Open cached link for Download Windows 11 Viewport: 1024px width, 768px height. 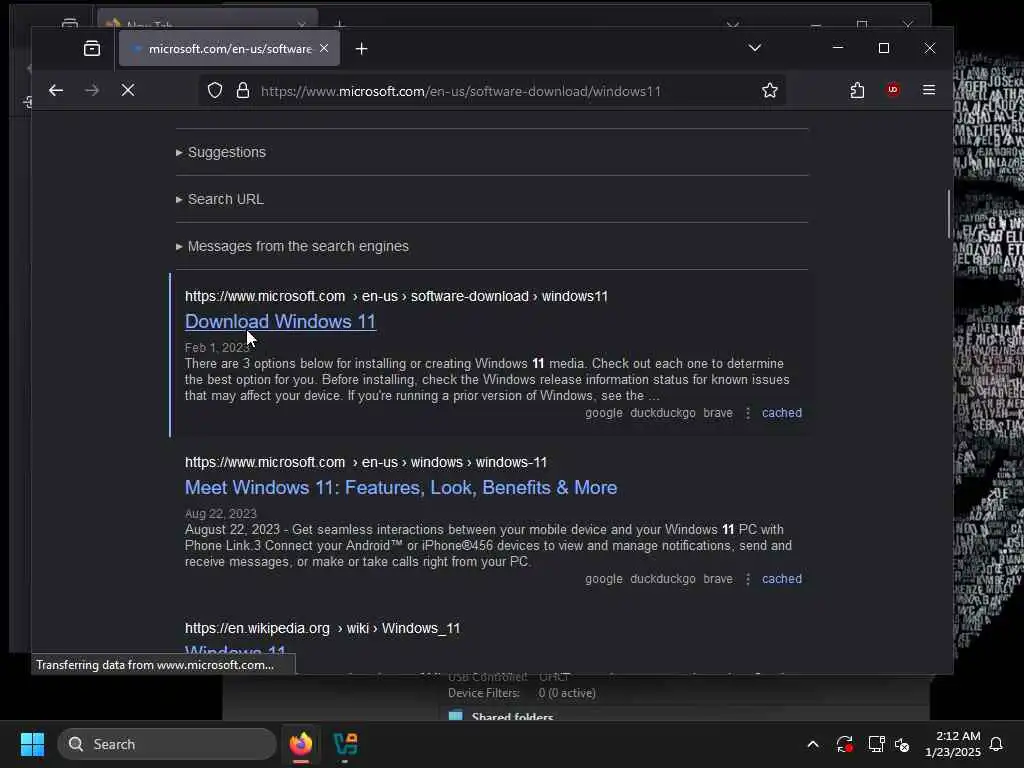(x=782, y=413)
